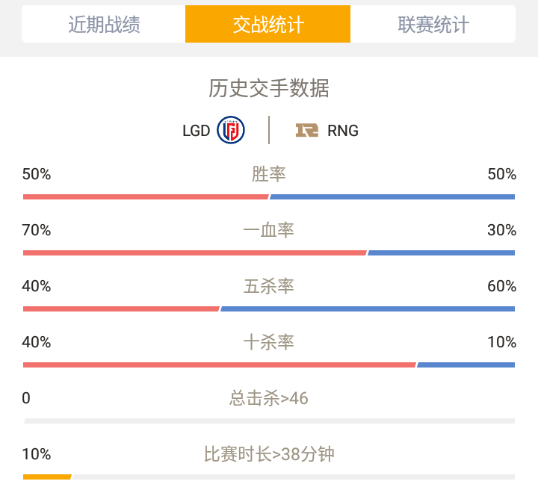Click the LGD team name

click(x=196, y=131)
